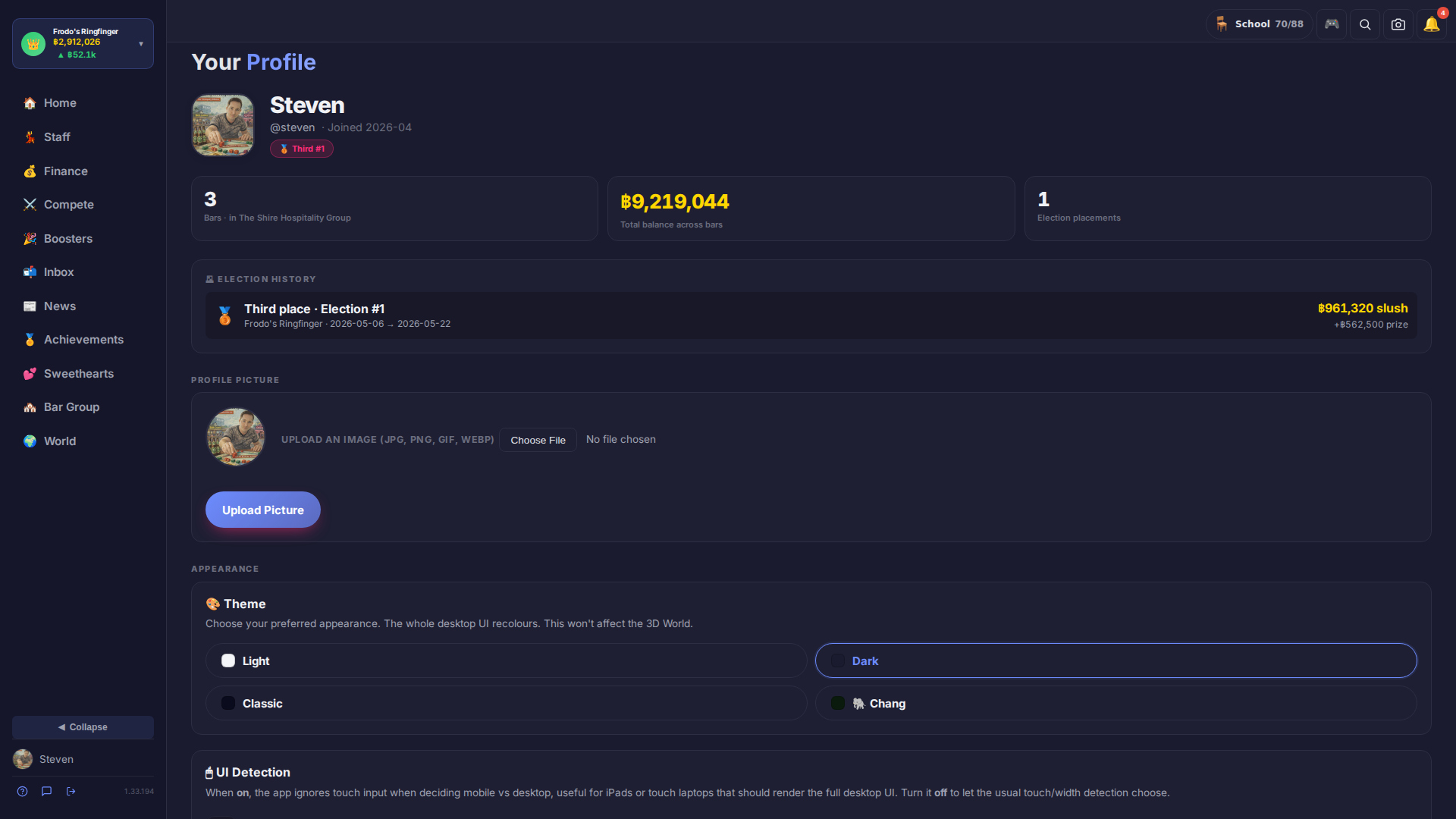Click the Steven profile avatar thumbnail
Image resolution: width=1456 pixels, height=819 pixels.
coord(223,125)
